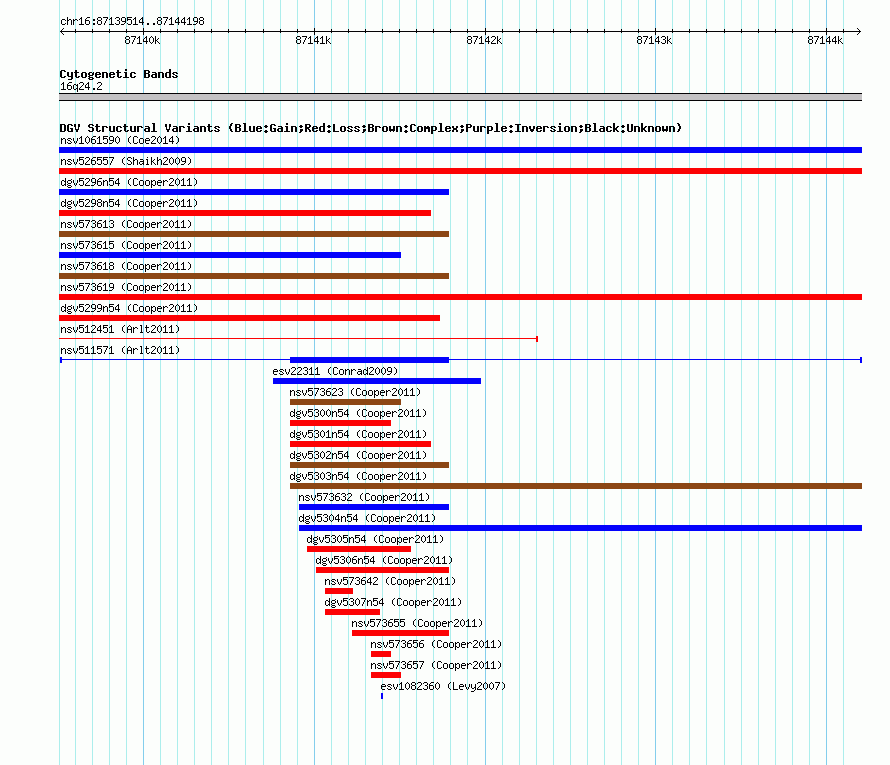Image resolution: width=890 pixels, height=765 pixels.
Task: Click the nsv573618 (Cooper2011) label
Action: (x=126, y=266)
